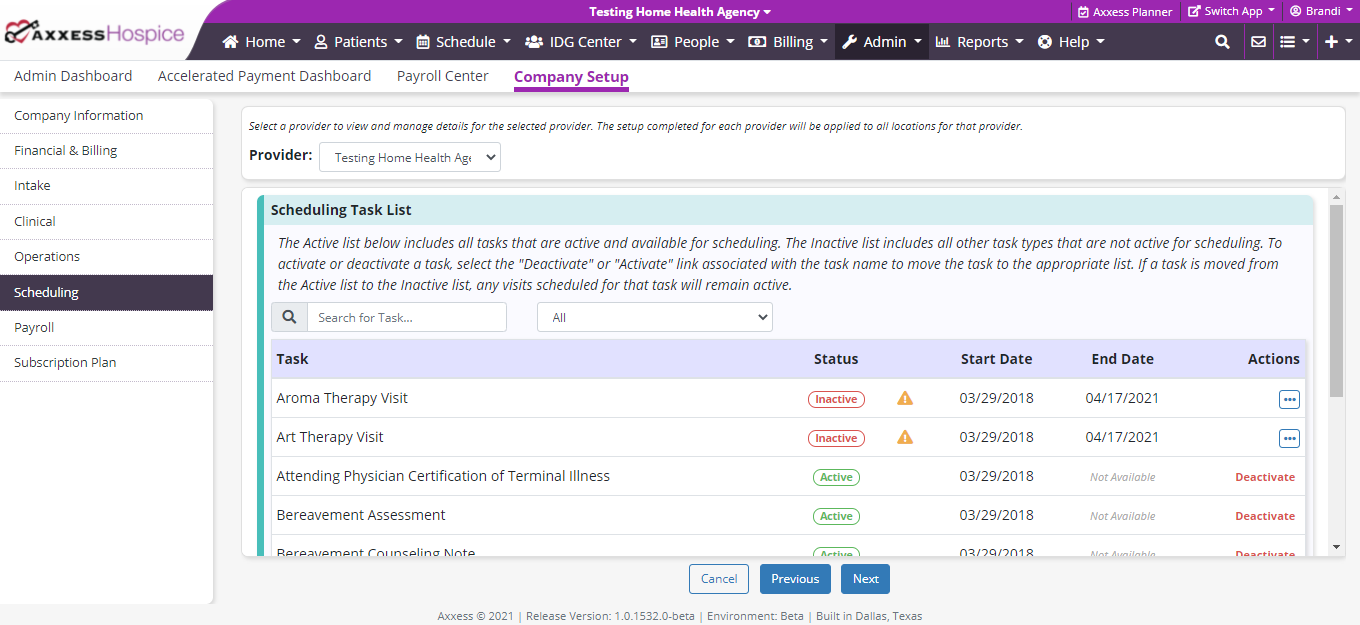
Task: Open the Billing menu
Action: [788, 42]
